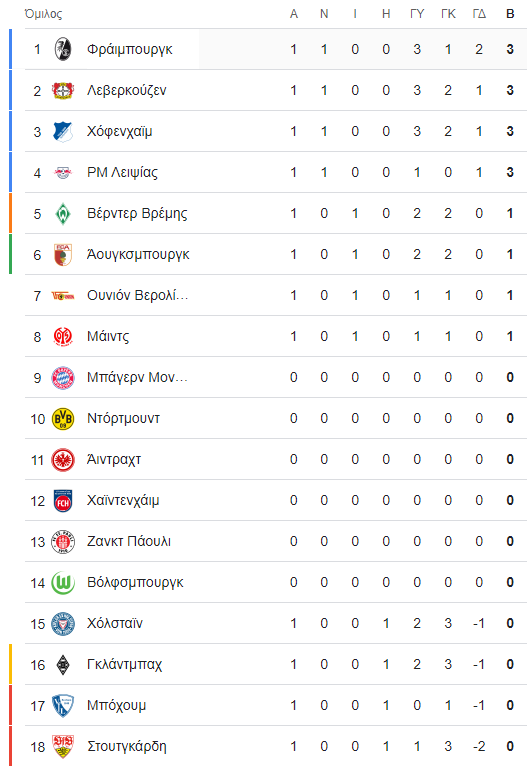Click the Γκλάντμπαχ team name
The width and height of the screenshot is (527, 767).
(x=124, y=664)
